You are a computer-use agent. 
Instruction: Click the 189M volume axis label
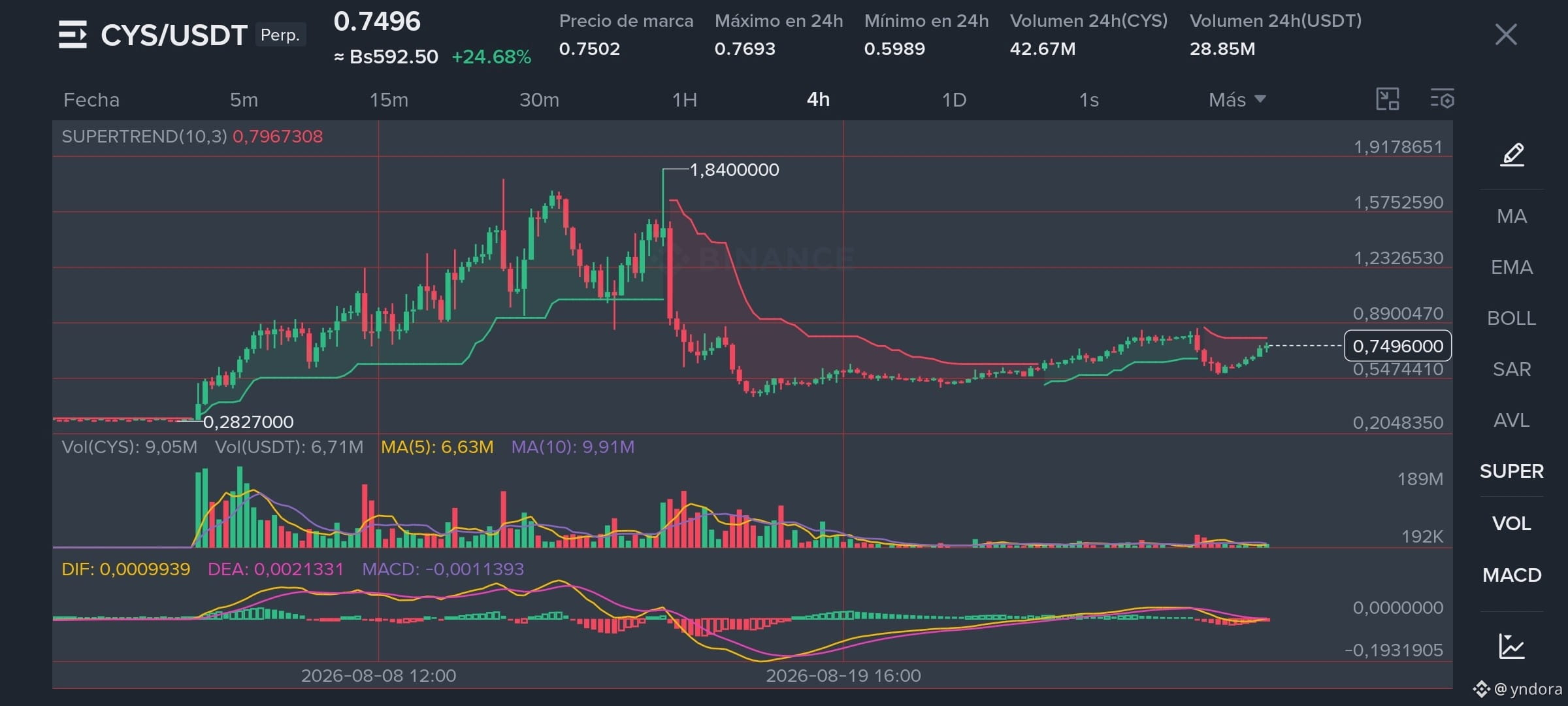[x=1420, y=479]
